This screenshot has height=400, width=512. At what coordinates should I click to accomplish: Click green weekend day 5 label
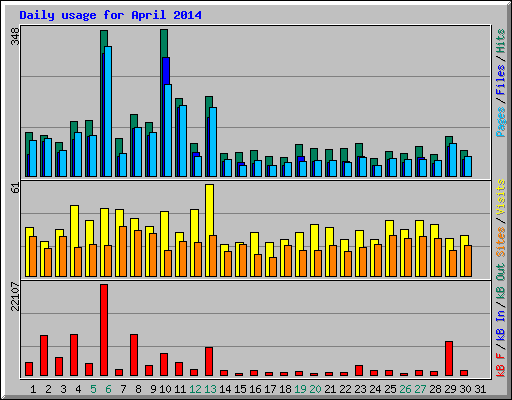(93, 389)
